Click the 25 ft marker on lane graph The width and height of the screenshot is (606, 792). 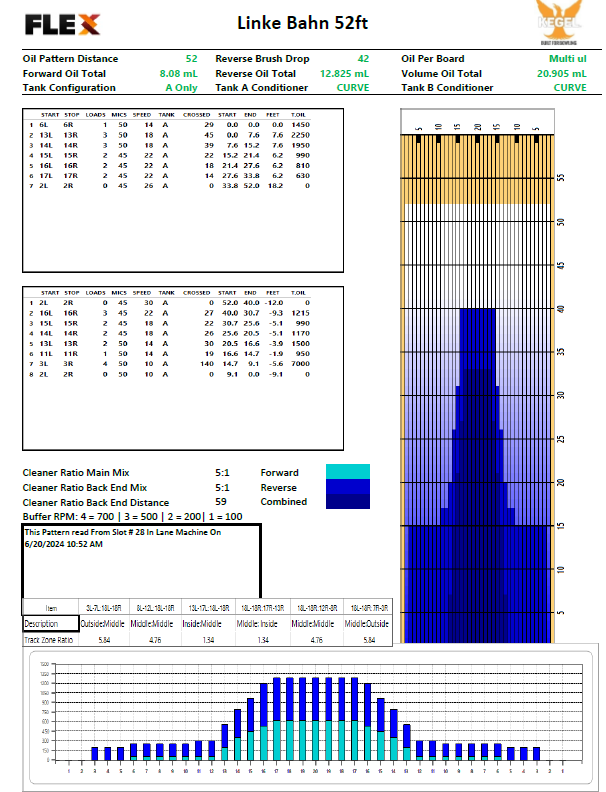[561, 438]
